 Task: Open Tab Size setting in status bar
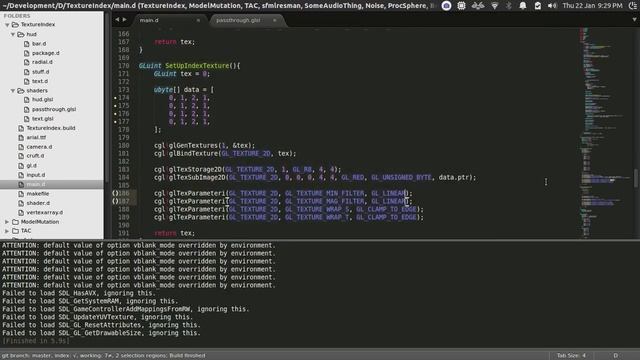[x=571, y=356]
